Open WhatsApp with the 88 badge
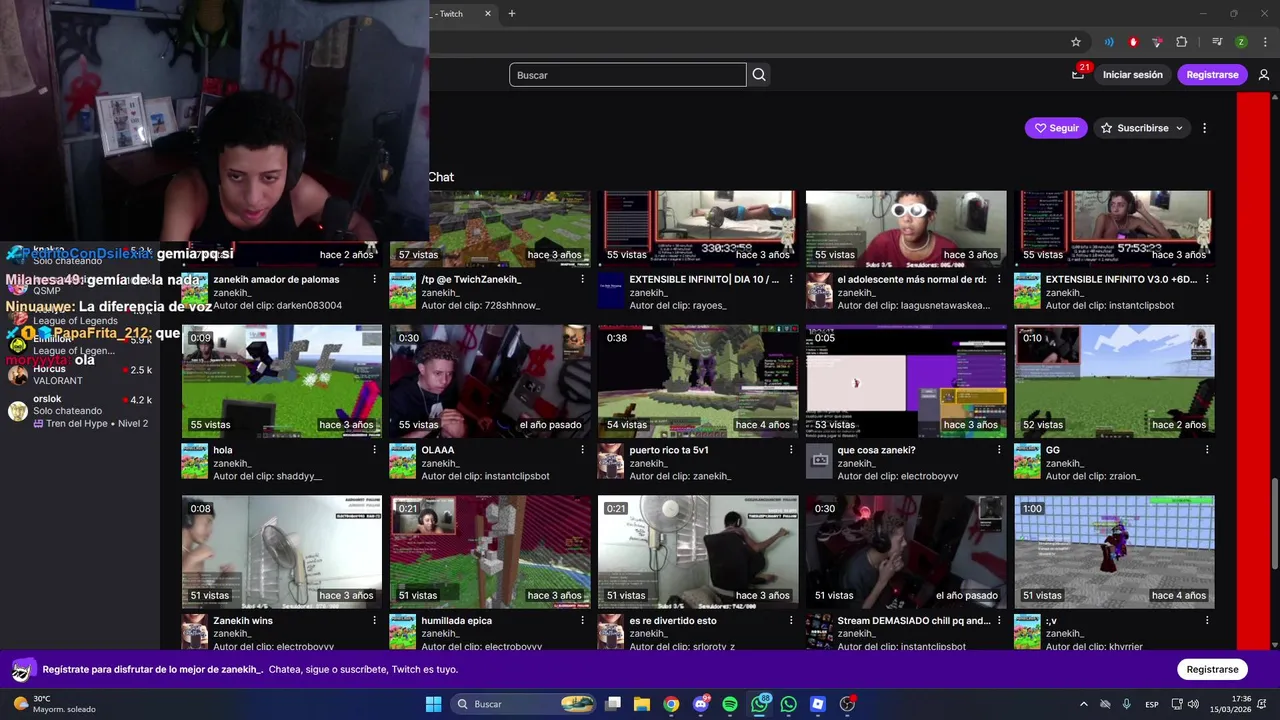The image size is (1280, 720). 760,704
